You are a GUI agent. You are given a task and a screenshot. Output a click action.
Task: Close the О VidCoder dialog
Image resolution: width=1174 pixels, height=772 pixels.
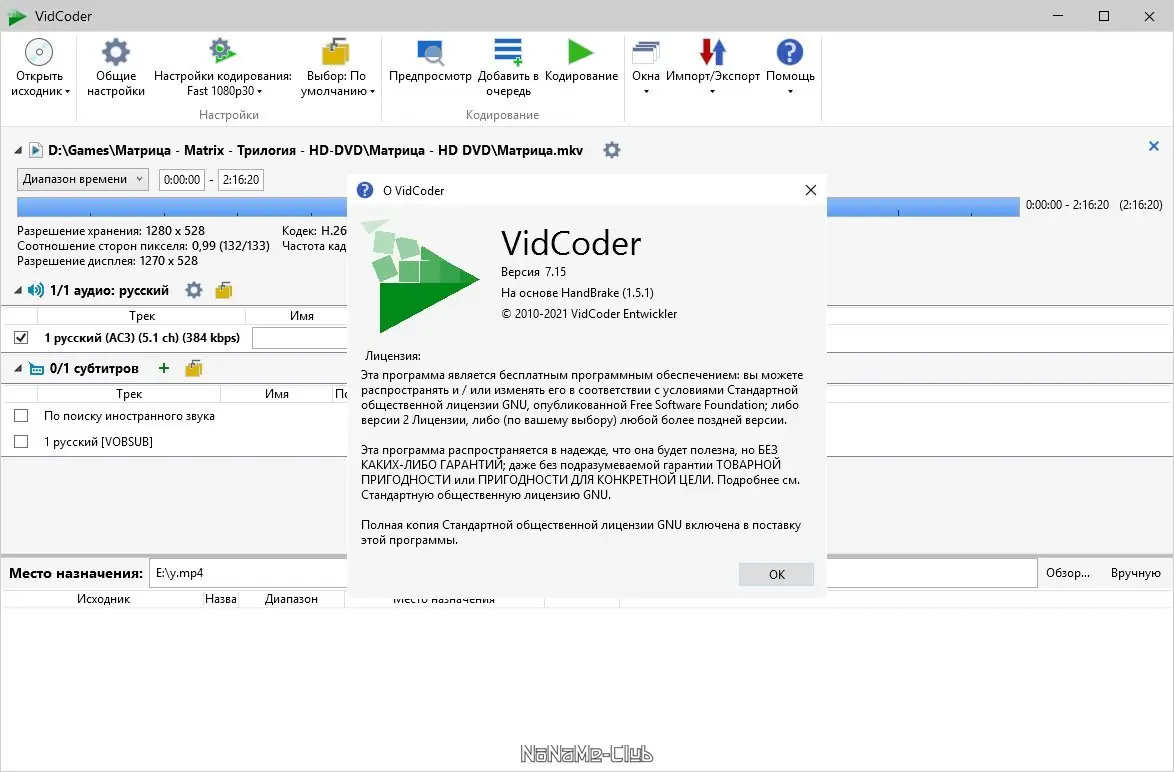coord(811,190)
